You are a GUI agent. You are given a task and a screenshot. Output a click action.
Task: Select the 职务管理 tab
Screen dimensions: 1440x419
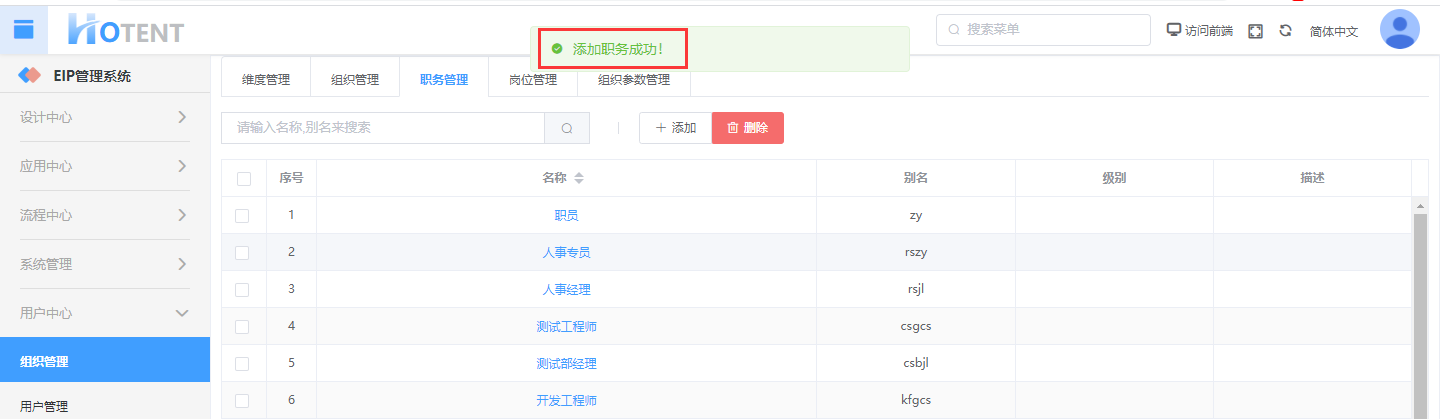[444, 79]
